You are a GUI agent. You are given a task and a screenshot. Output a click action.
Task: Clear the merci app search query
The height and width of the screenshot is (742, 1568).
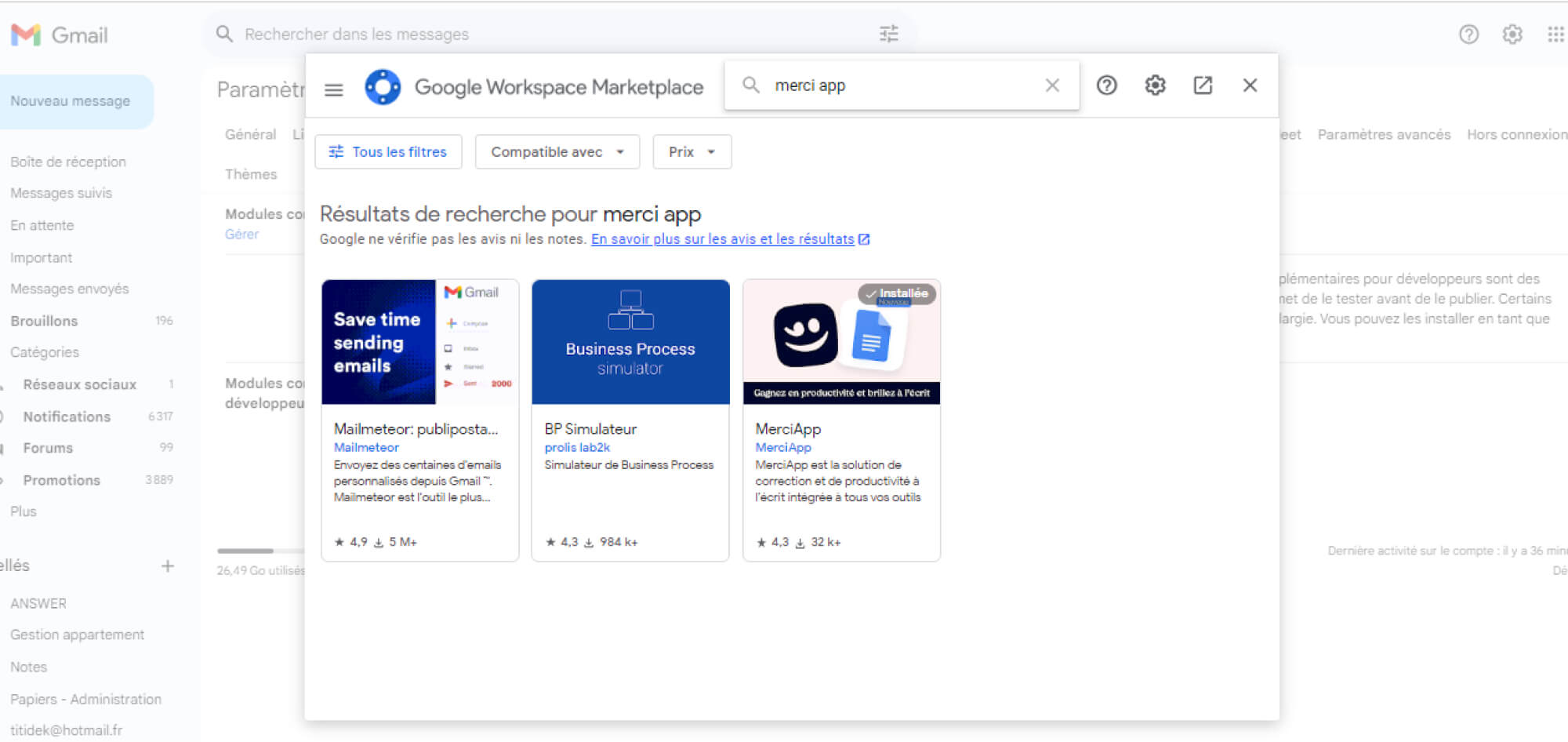coord(1052,85)
